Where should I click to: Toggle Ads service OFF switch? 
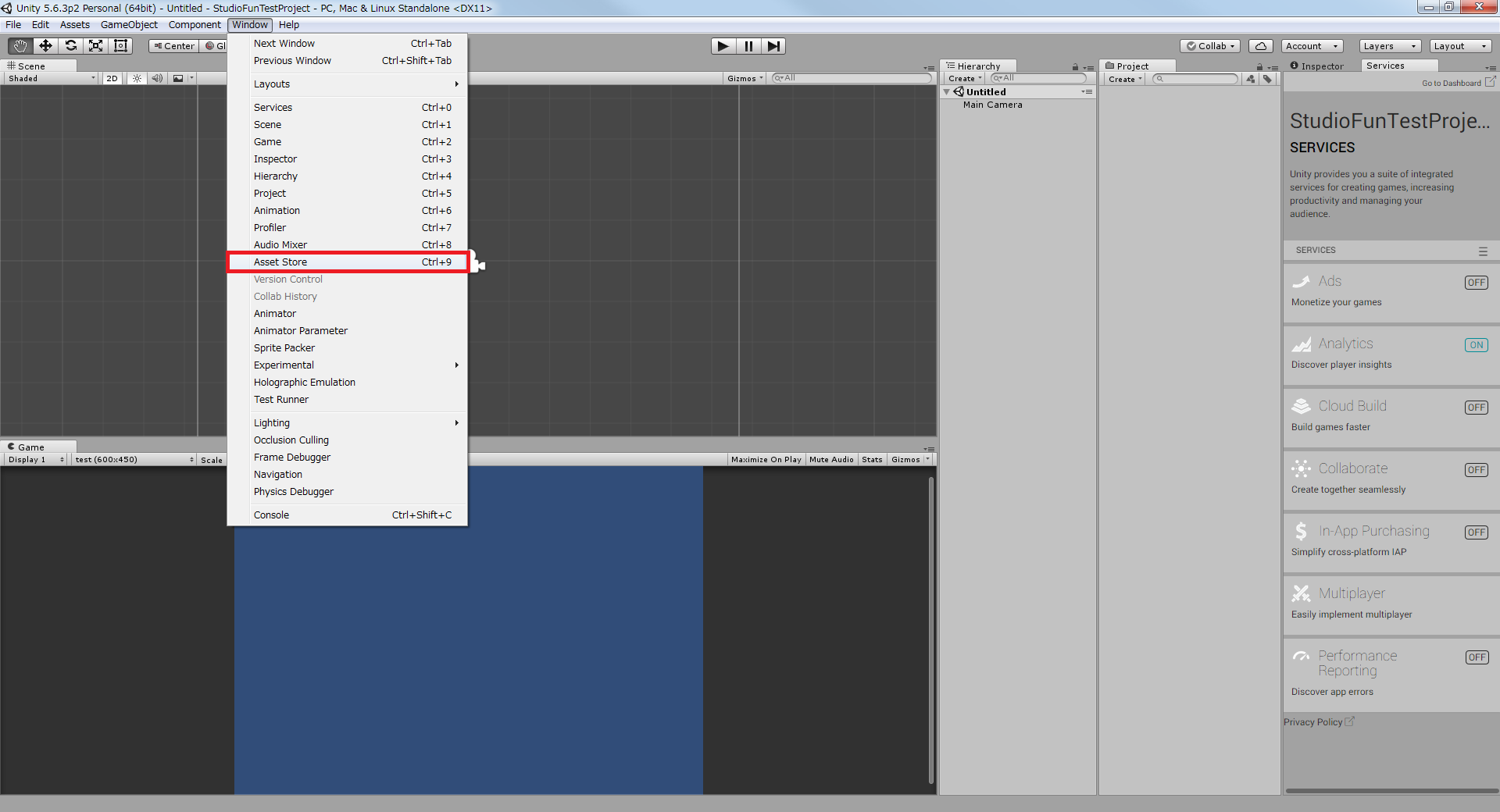tap(1476, 283)
